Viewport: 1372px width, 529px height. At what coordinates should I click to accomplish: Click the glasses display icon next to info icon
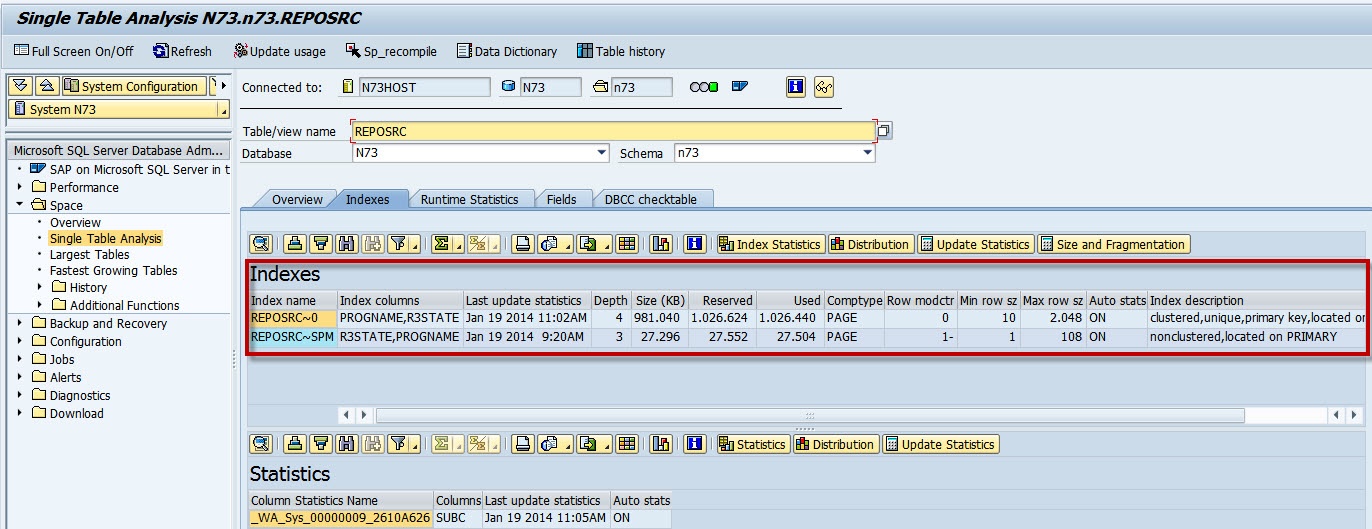pyautogui.click(x=824, y=87)
